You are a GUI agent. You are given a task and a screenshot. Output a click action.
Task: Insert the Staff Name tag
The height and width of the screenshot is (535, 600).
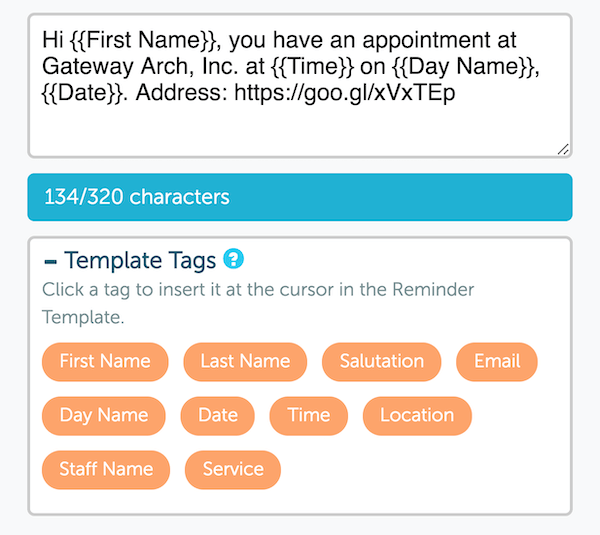(x=106, y=469)
